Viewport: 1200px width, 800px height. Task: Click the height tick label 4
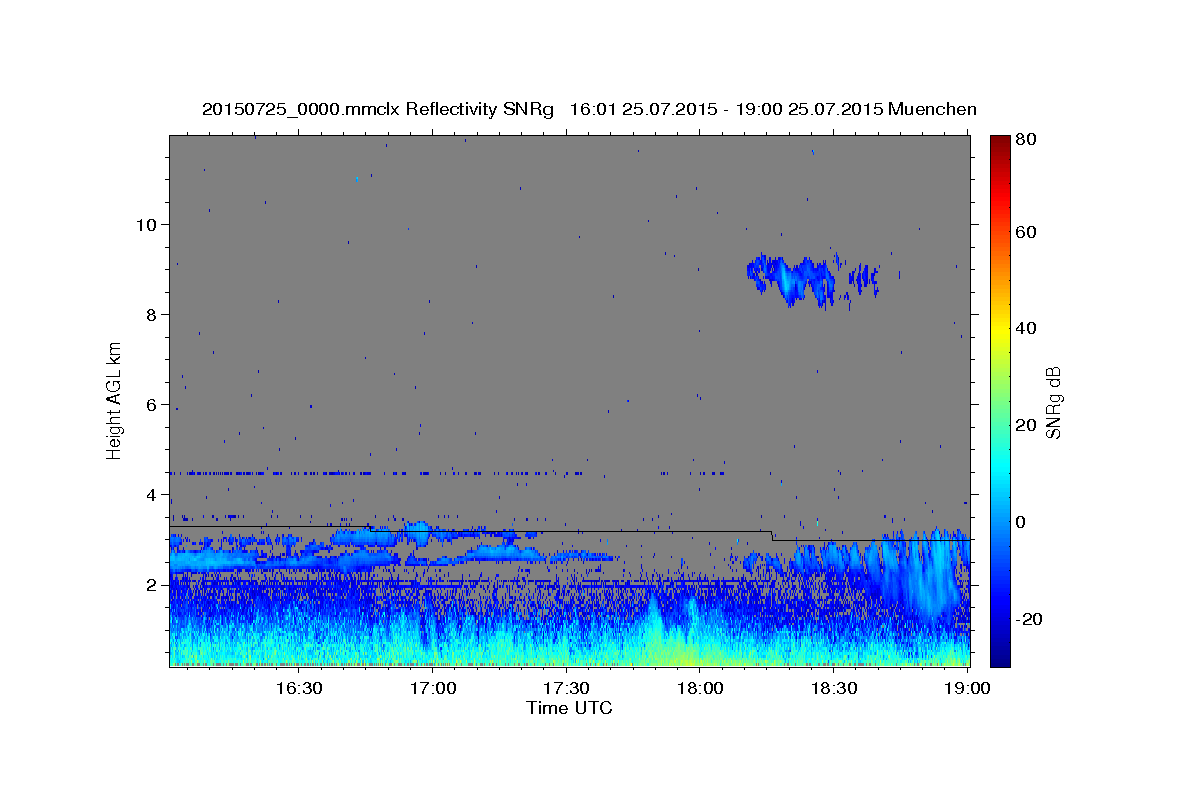click(150, 494)
